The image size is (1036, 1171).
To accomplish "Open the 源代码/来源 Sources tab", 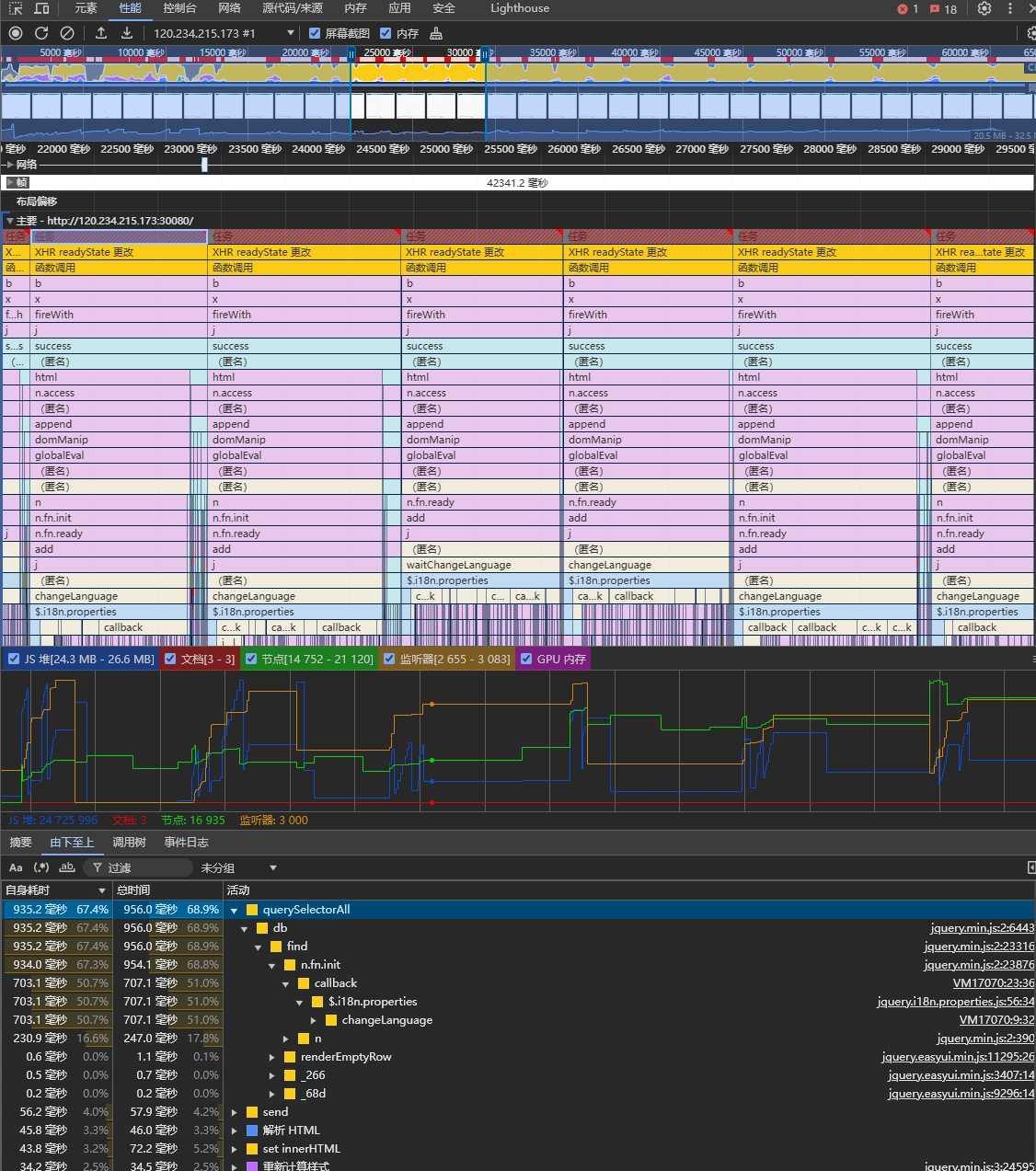I will pos(293,8).
